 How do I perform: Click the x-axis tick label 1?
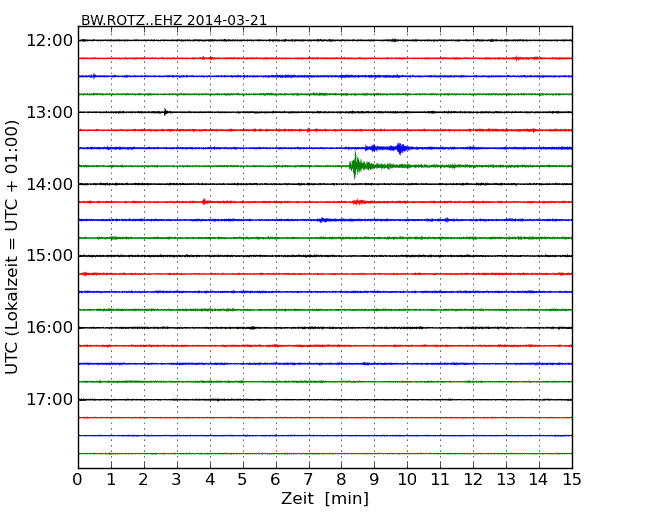click(111, 480)
